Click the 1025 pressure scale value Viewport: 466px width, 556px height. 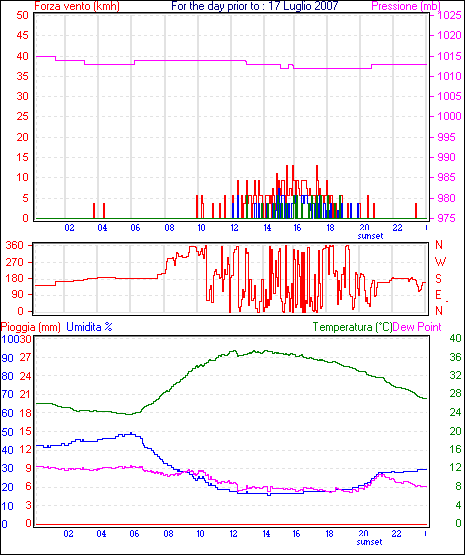pyautogui.click(x=449, y=16)
